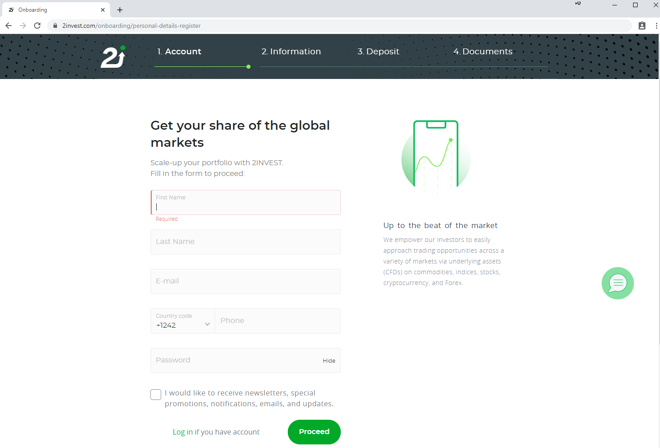Maximize the browser window
660x448 pixels.
635,5
